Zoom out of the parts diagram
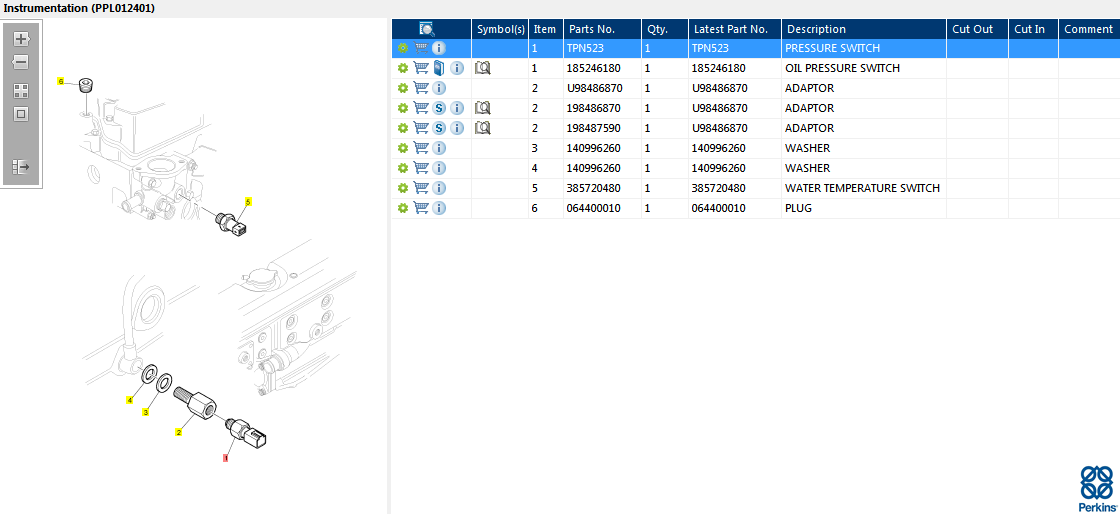The height and width of the screenshot is (514, 1120). (21, 62)
